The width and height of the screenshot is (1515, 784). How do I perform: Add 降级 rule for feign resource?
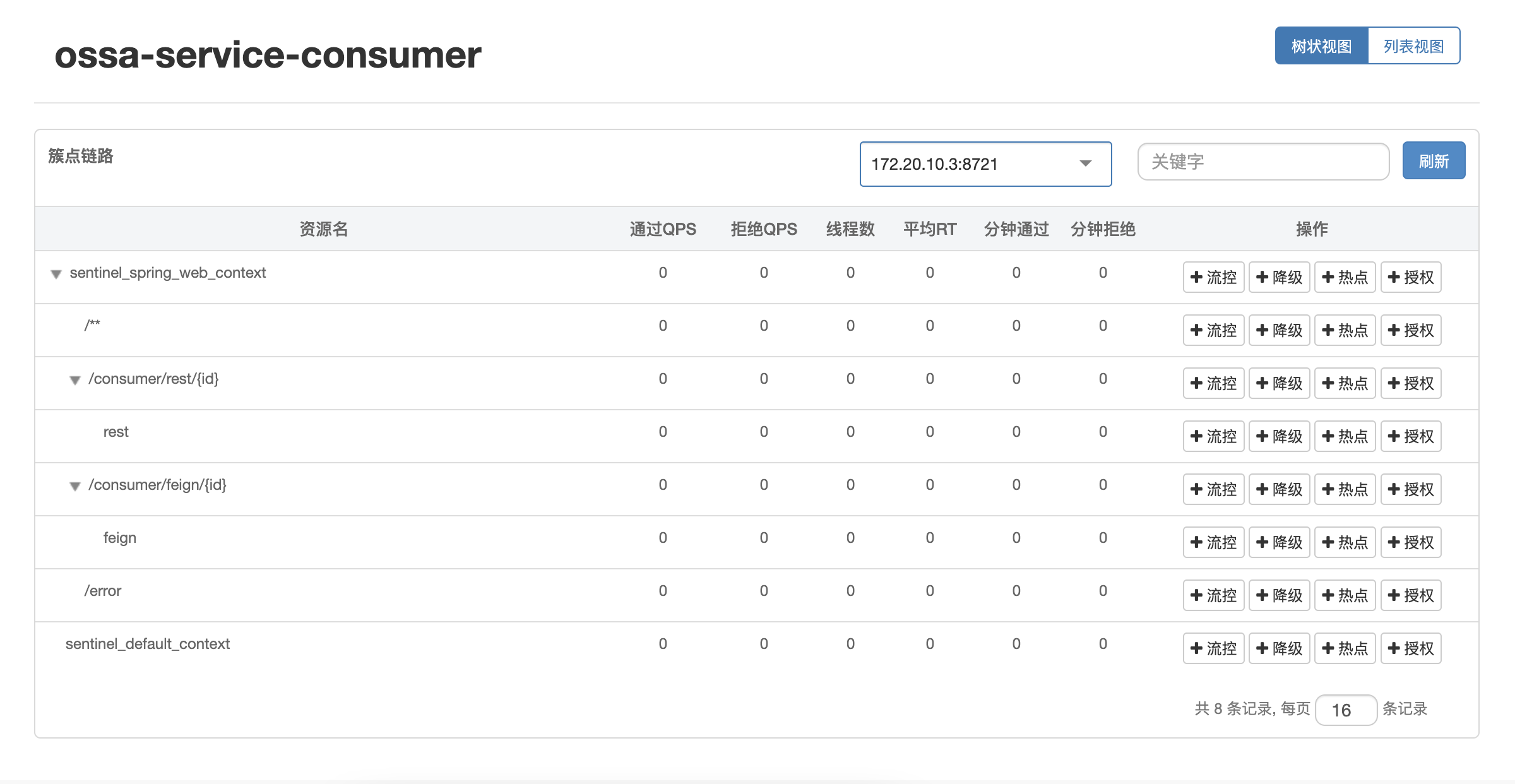pyautogui.click(x=1280, y=542)
